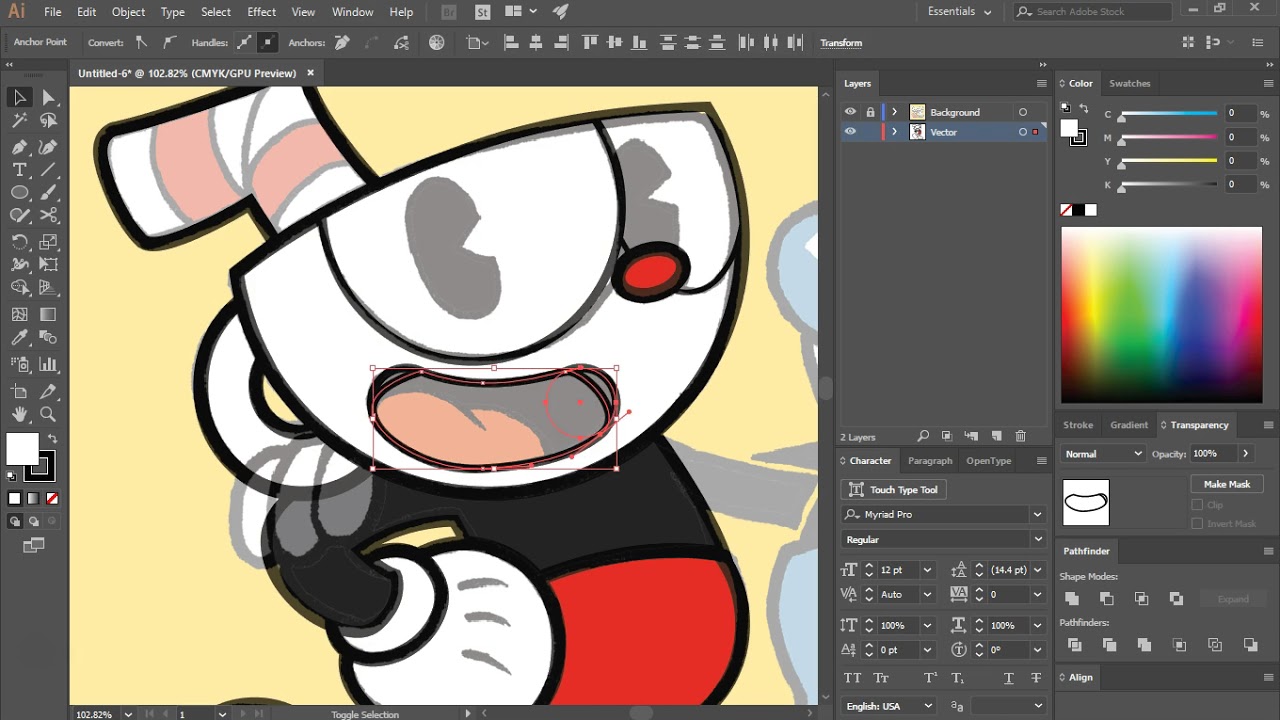This screenshot has width=1280, height=720.
Task: Select the Line Segment tool
Action: [48, 170]
